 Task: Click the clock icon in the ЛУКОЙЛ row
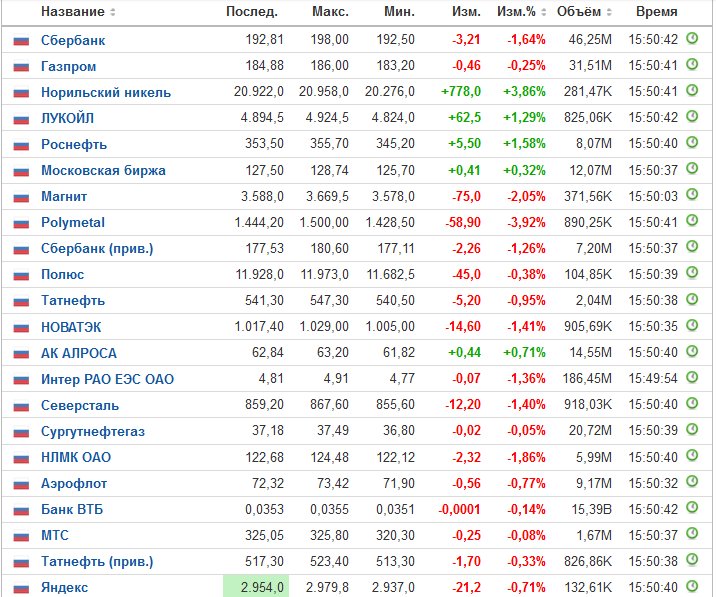point(692,116)
